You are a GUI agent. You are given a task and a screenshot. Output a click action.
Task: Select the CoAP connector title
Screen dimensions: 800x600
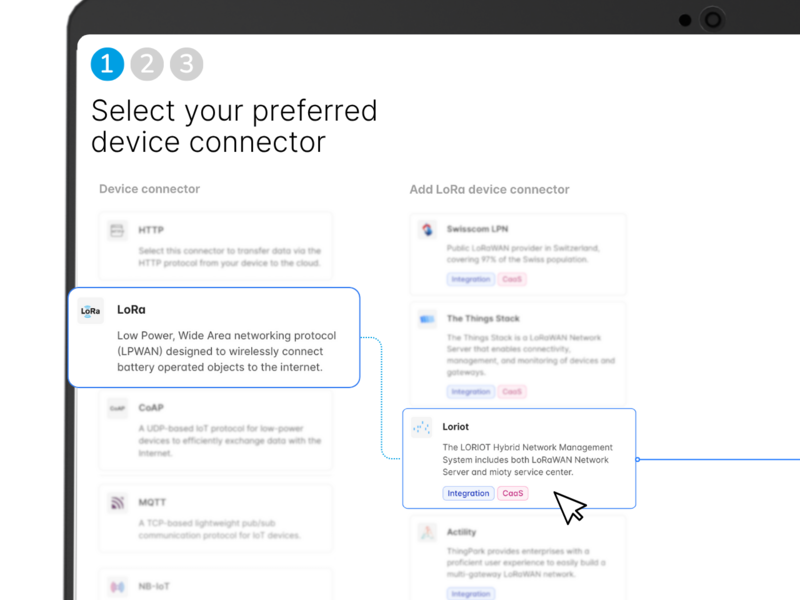(x=151, y=408)
